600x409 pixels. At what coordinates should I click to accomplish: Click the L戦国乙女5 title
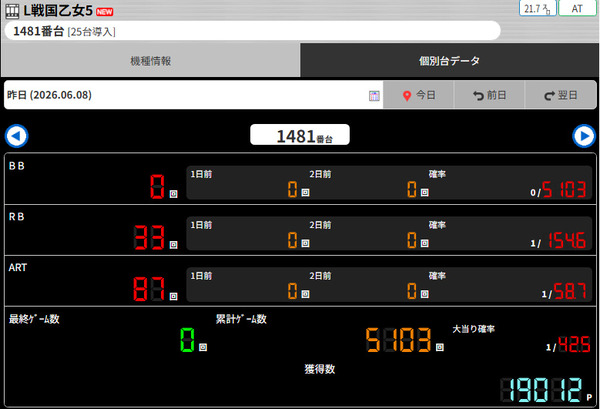click(58, 11)
